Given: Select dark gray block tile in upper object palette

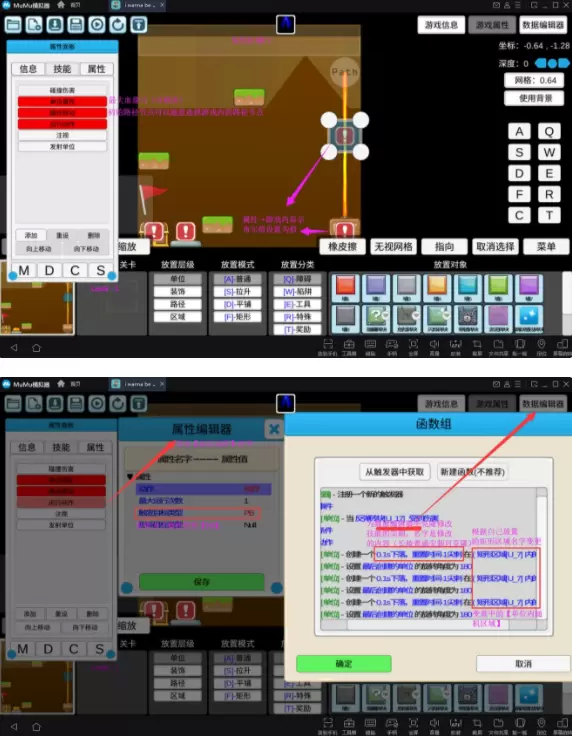Looking at the screenshot, I should point(345,318).
